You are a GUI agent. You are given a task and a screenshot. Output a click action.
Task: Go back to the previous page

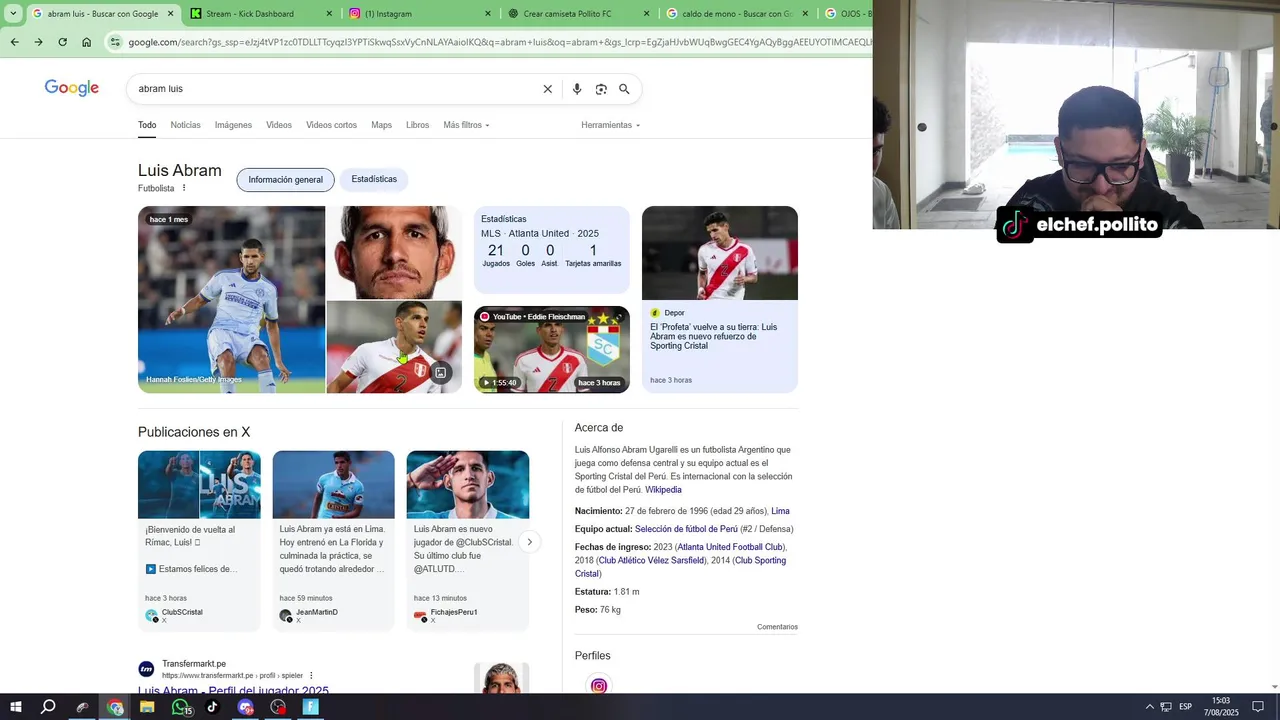[x=14, y=42]
